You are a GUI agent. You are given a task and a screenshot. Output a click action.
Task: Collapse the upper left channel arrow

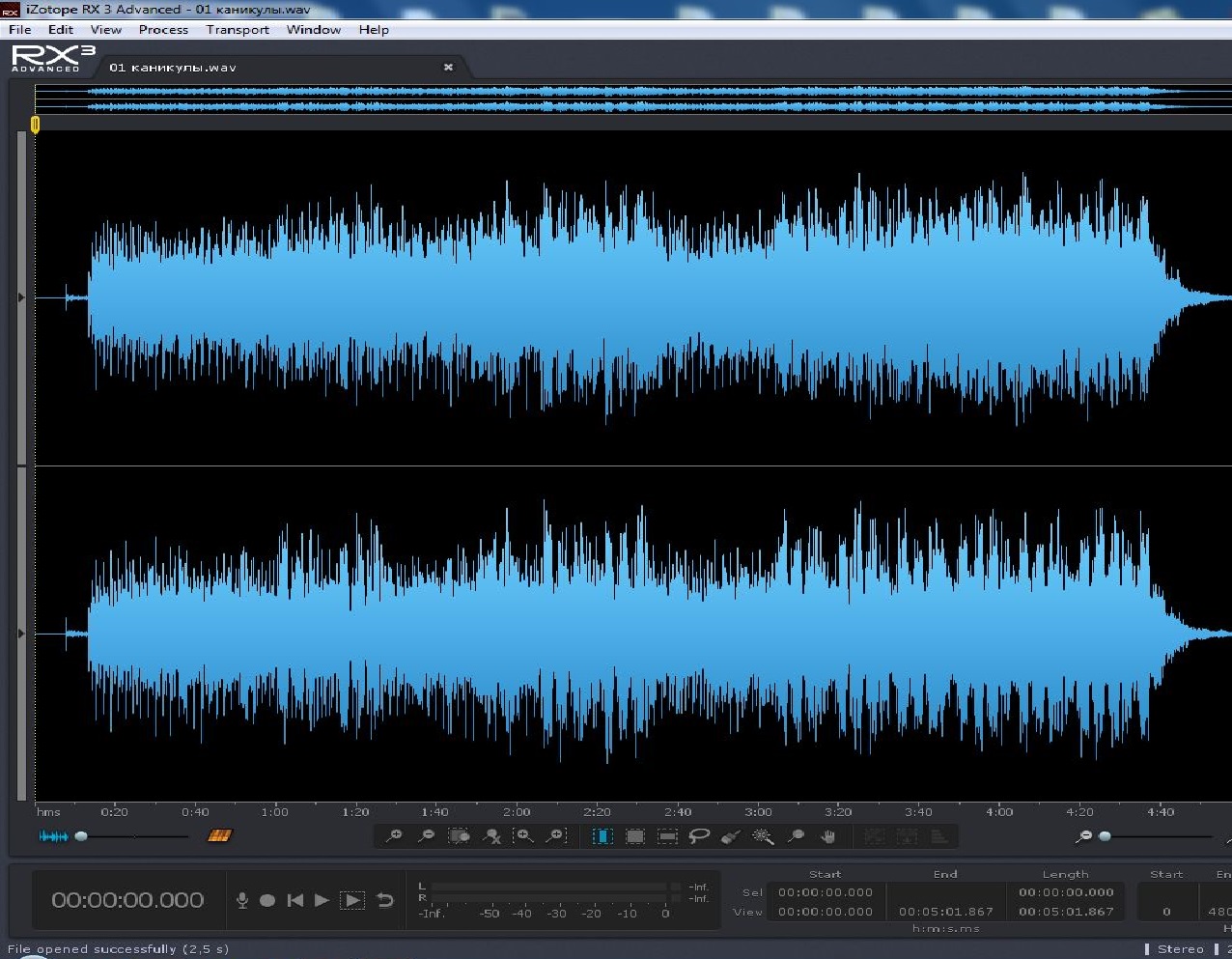[21, 297]
